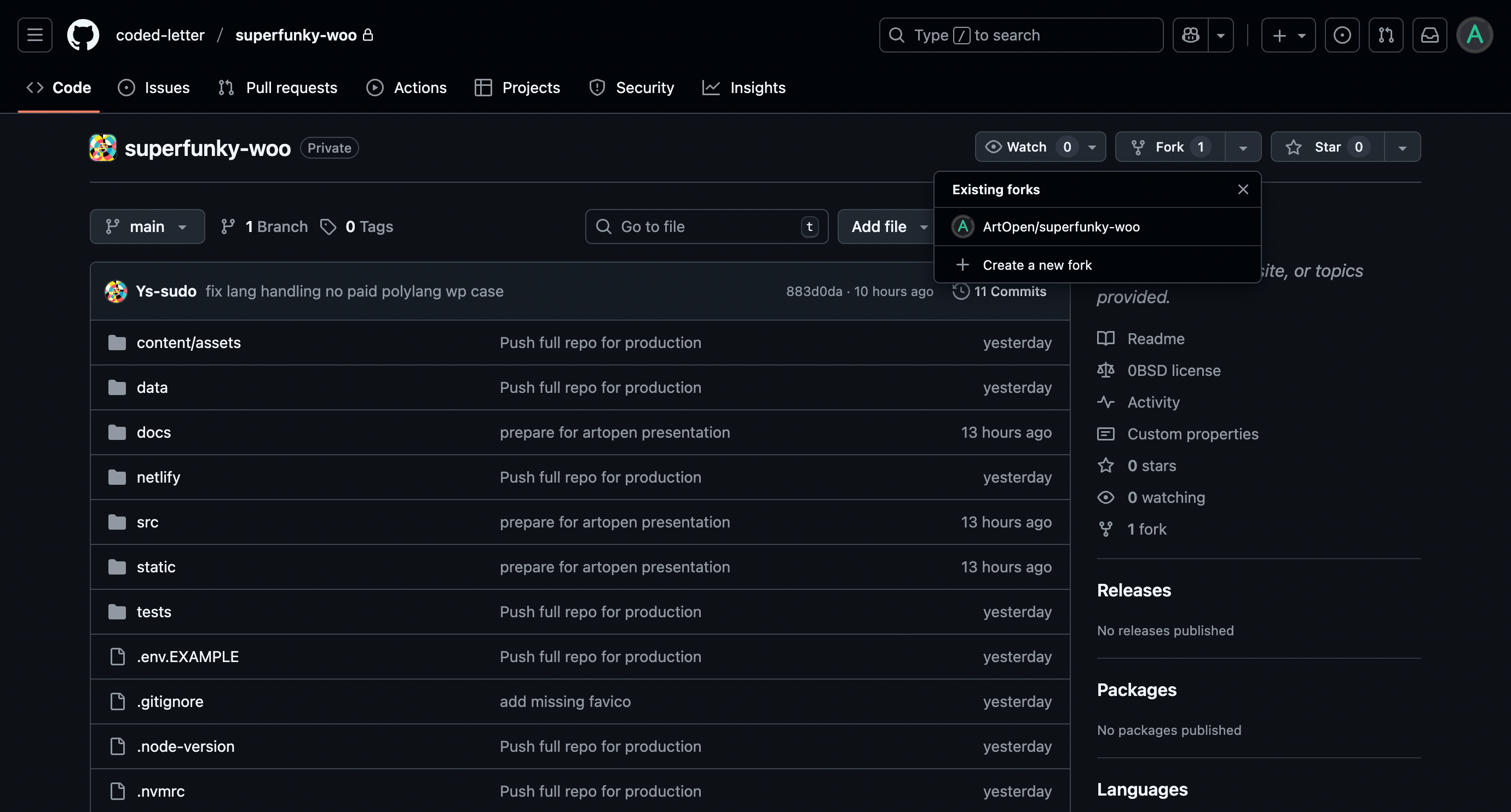Viewport: 1511px width, 812px height.
Task: Open the Copilot chat icon
Action: click(x=1190, y=35)
